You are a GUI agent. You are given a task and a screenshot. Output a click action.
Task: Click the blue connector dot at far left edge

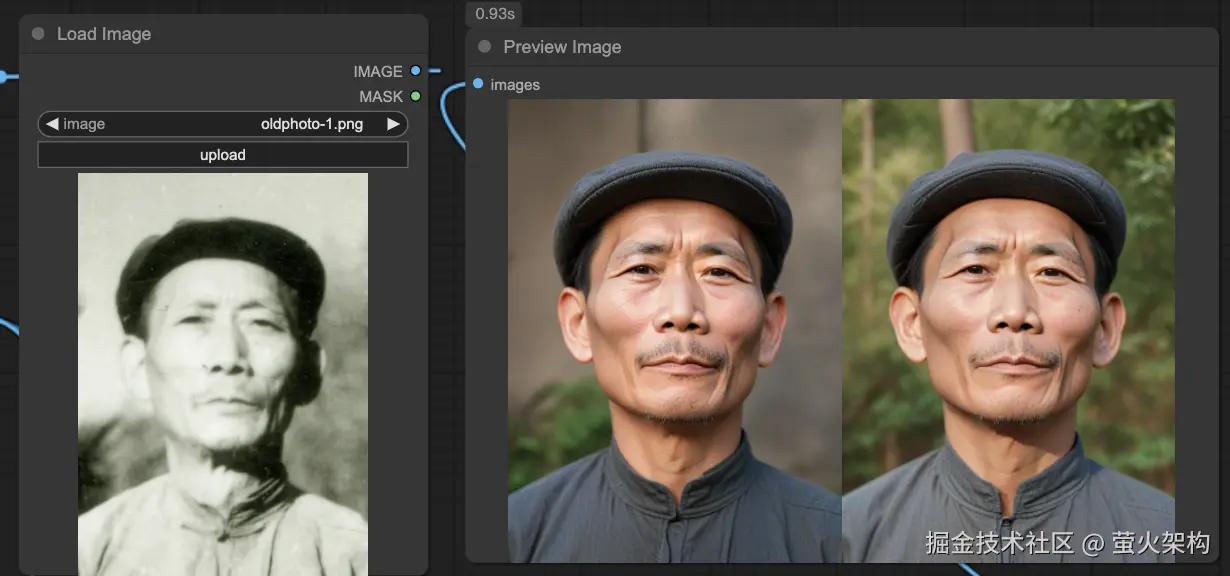3,76
